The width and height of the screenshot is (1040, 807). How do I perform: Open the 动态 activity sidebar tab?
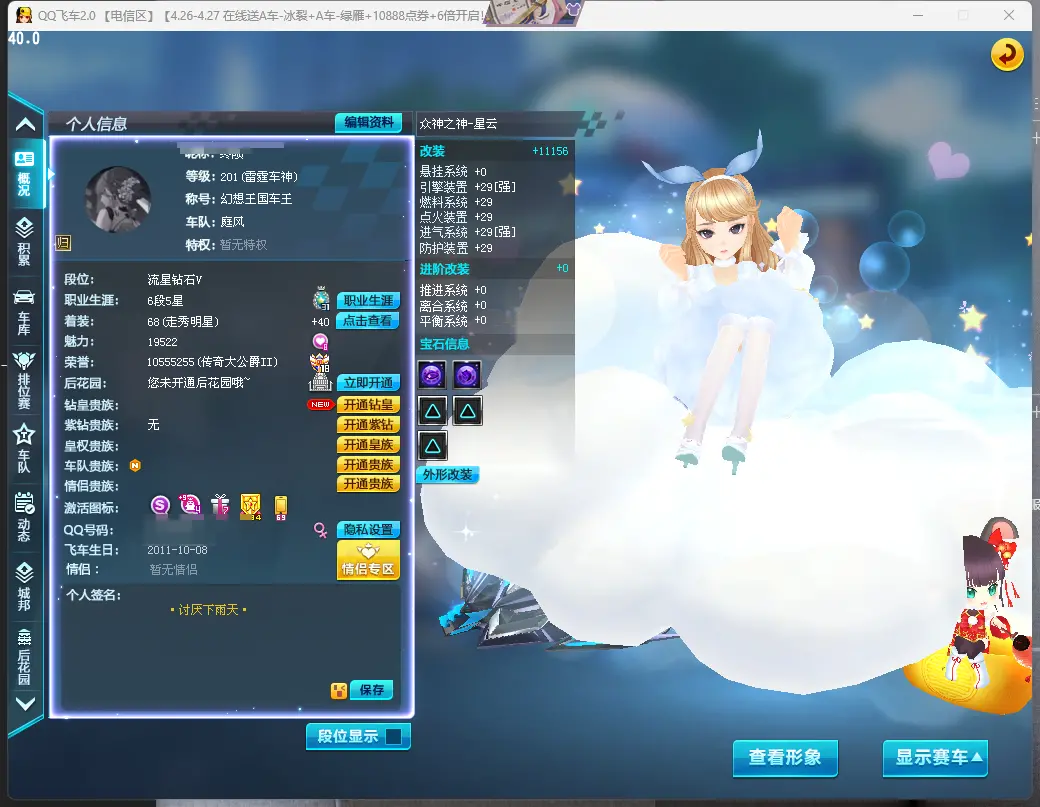coord(25,518)
